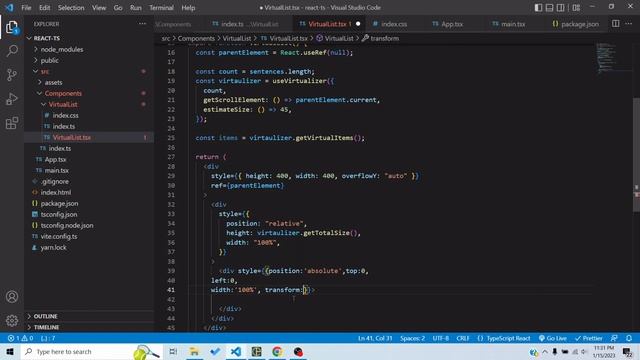Viewport: 640px width, 360px height.
Task: Click the feedback icon in status bar
Action: [x=614, y=338]
